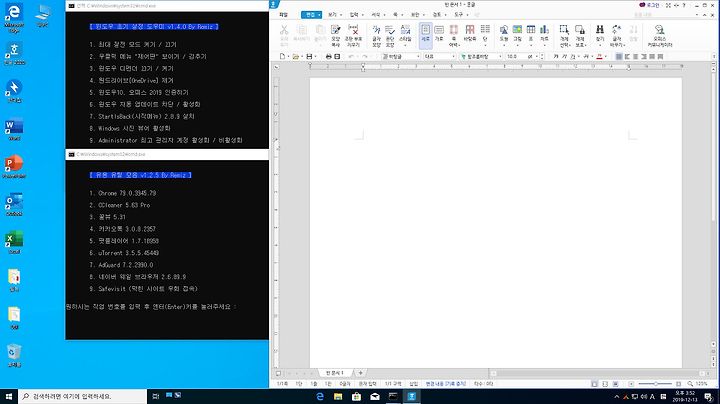Screen dimensions: 720x404
Task: Click the track changes text in status bar
Action: (x=445, y=384)
